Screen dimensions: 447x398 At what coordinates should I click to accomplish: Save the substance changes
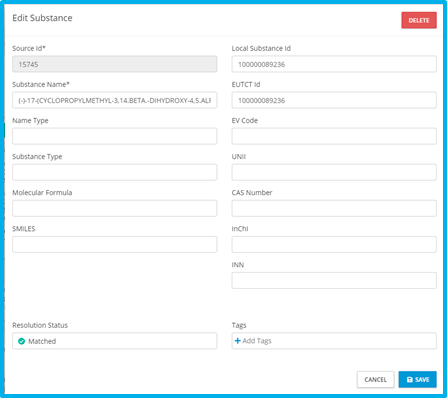pyautogui.click(x=418, y=380)
